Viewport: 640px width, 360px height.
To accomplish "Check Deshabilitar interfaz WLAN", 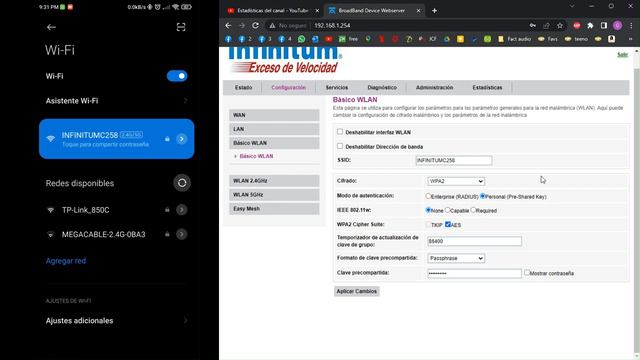I will tap(340, 132).
